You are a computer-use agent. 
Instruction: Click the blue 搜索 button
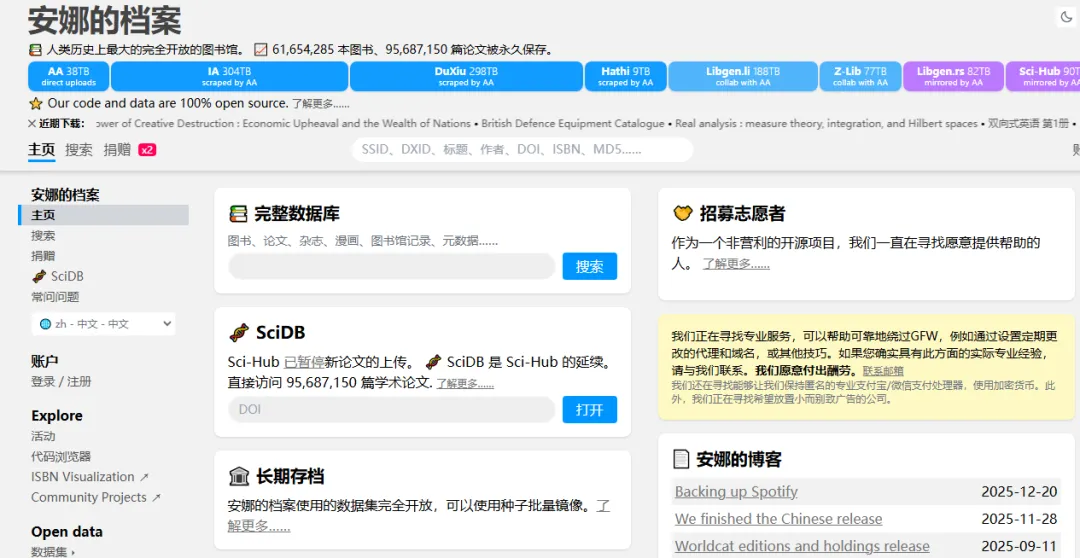(590, 267)
